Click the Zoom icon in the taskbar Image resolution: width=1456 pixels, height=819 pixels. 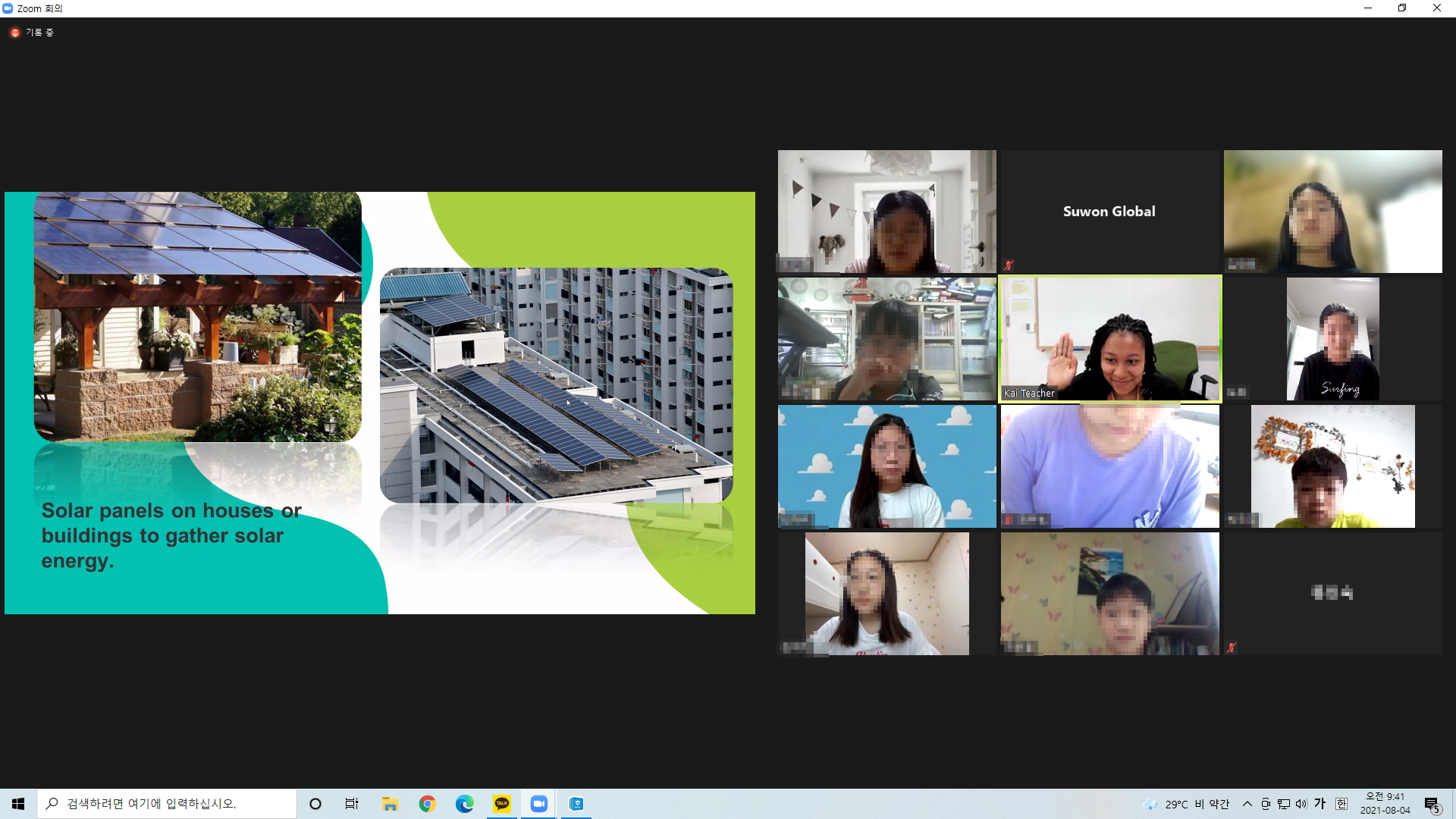tap(539, 804)
